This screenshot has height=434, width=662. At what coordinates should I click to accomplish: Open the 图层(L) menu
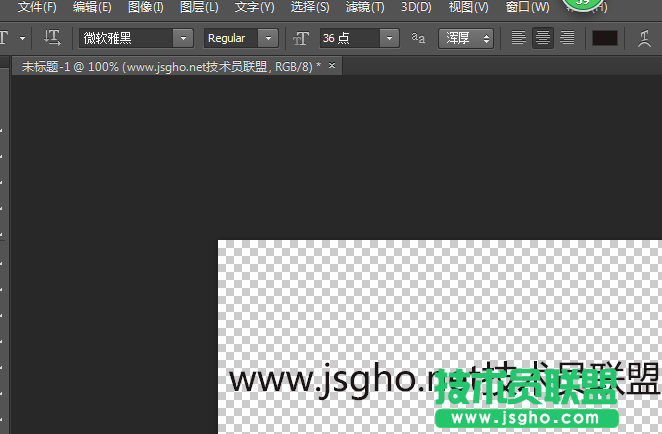(199, 7)
